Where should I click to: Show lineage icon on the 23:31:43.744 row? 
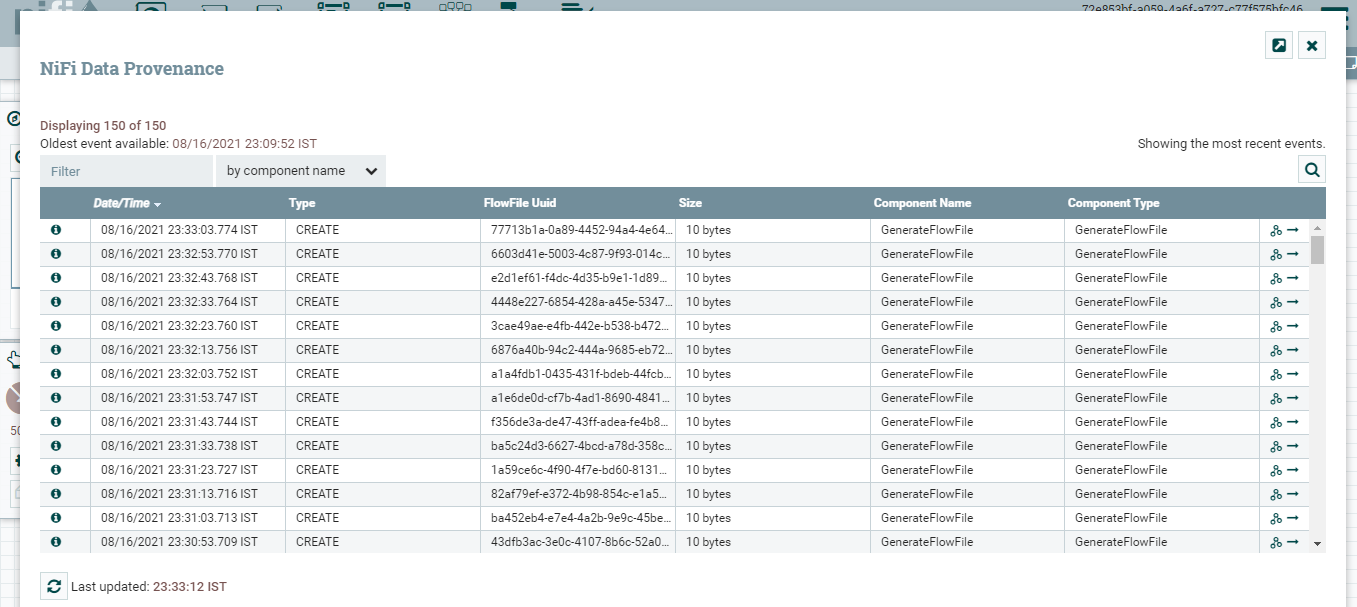(x=1276, y=422)
